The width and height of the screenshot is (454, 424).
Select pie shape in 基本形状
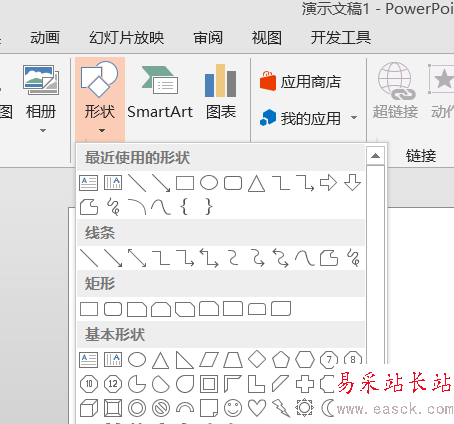coord(137,384)
